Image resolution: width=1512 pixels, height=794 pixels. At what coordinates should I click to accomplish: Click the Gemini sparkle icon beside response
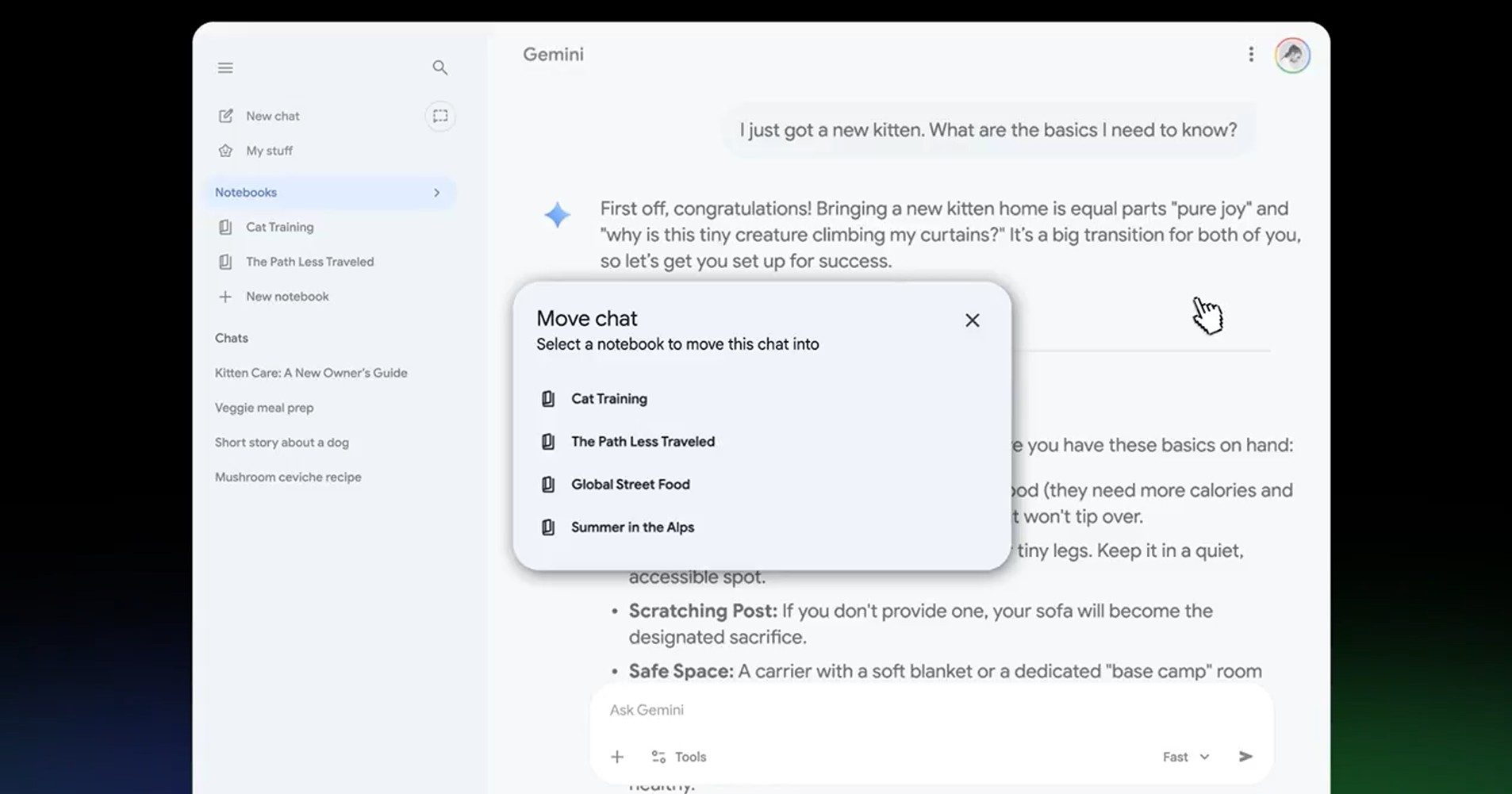click(557, 215)
